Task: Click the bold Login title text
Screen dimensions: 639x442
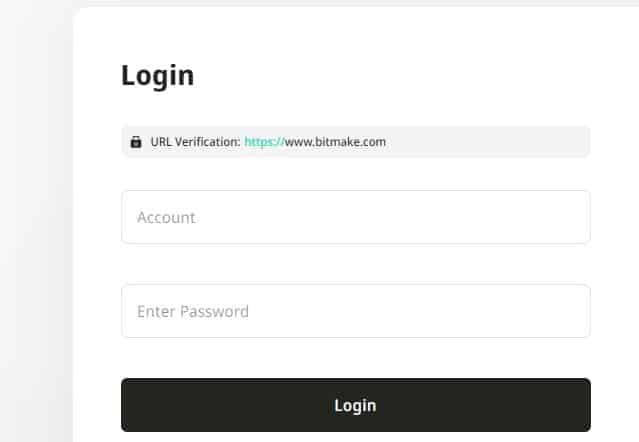Action: [157, 75]
